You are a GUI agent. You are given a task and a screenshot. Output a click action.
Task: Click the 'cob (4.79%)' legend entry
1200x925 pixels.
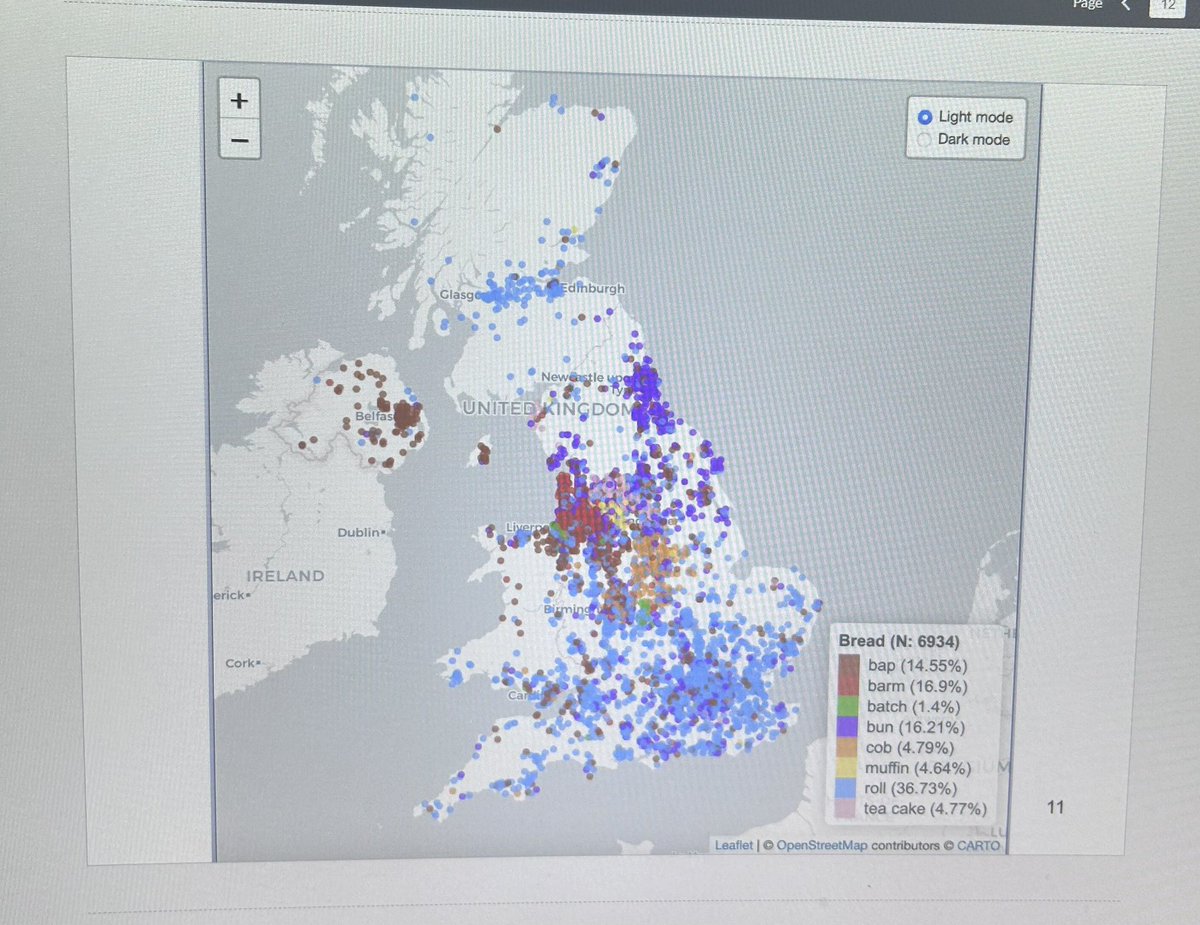[x=910, y=748]
